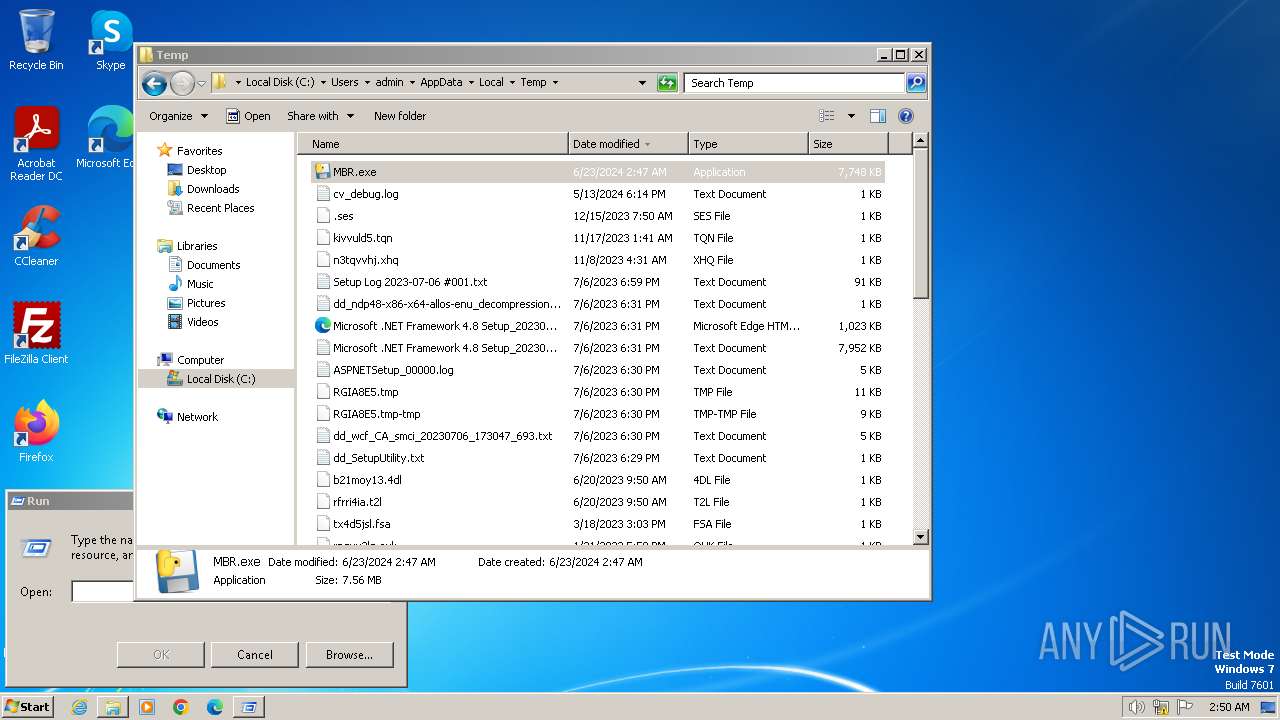This screenshot has height=720, width=1280.
Task: Select Local Disk (C:) in navigation pane
Action: coord(220,379)
